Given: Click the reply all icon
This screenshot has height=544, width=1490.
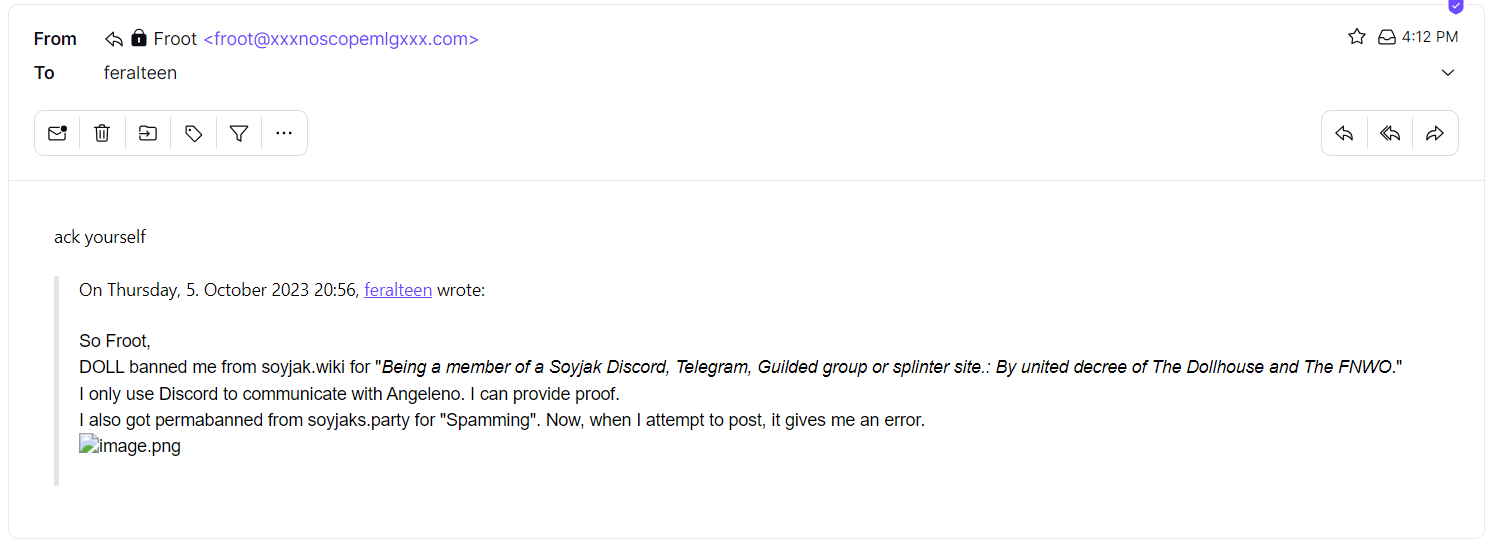Looking at the screenshot, I should coord(1390,133).
